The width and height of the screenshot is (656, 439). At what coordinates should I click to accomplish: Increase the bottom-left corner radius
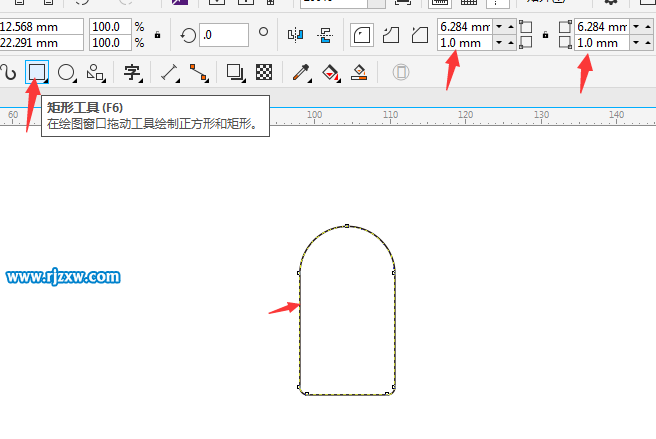(511, 43)
